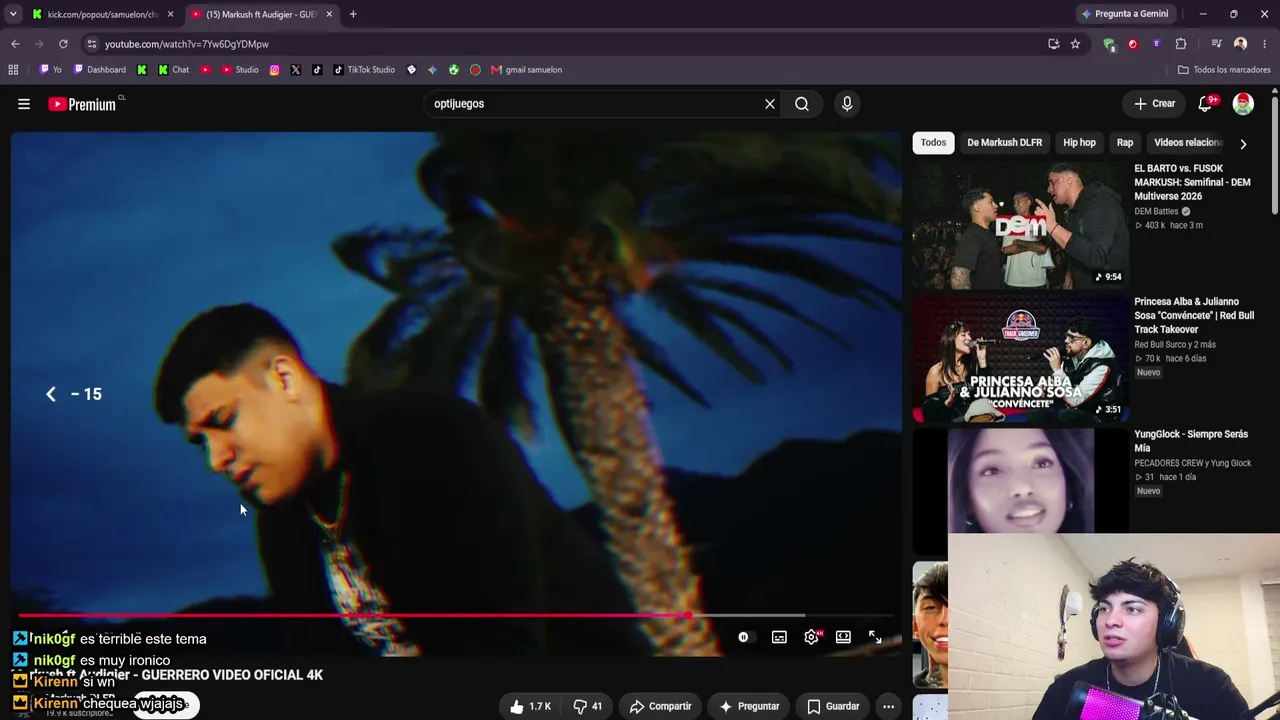Screen dimensions: 1280x720
Task: Select the Hip hop chip
Action: coord(1079,143)
